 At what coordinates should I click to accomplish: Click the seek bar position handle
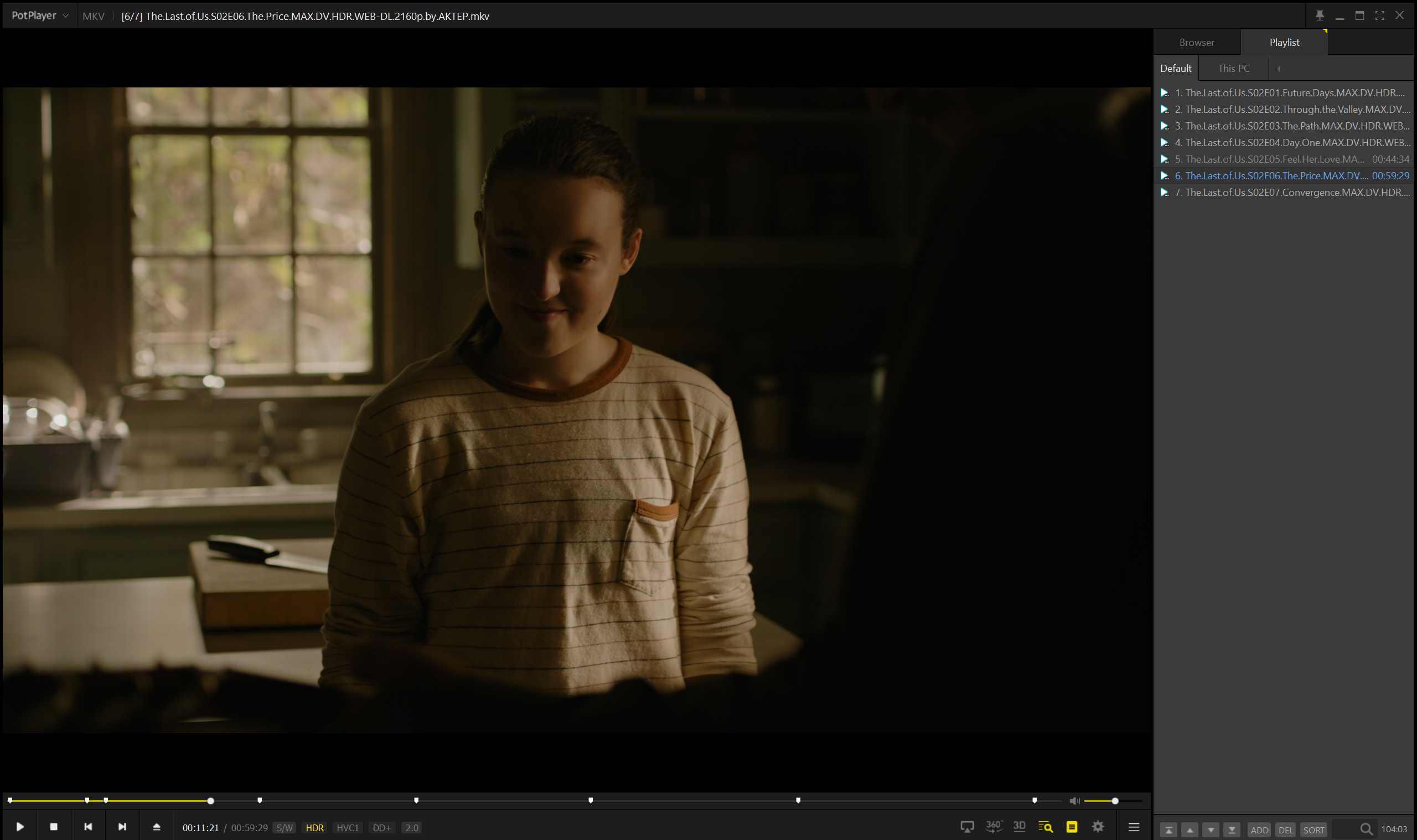point(210,801)
